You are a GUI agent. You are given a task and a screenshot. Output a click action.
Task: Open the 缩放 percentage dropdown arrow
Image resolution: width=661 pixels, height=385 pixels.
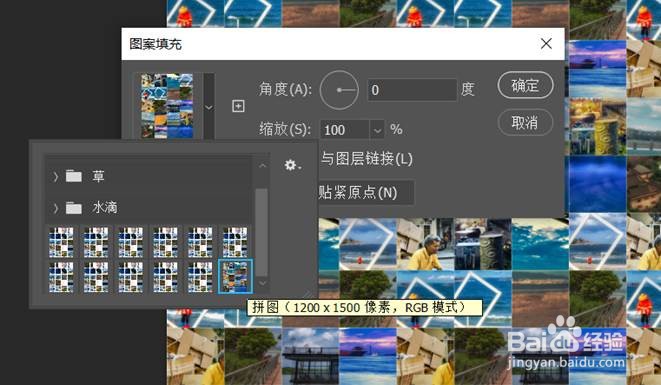coord(377,130)
